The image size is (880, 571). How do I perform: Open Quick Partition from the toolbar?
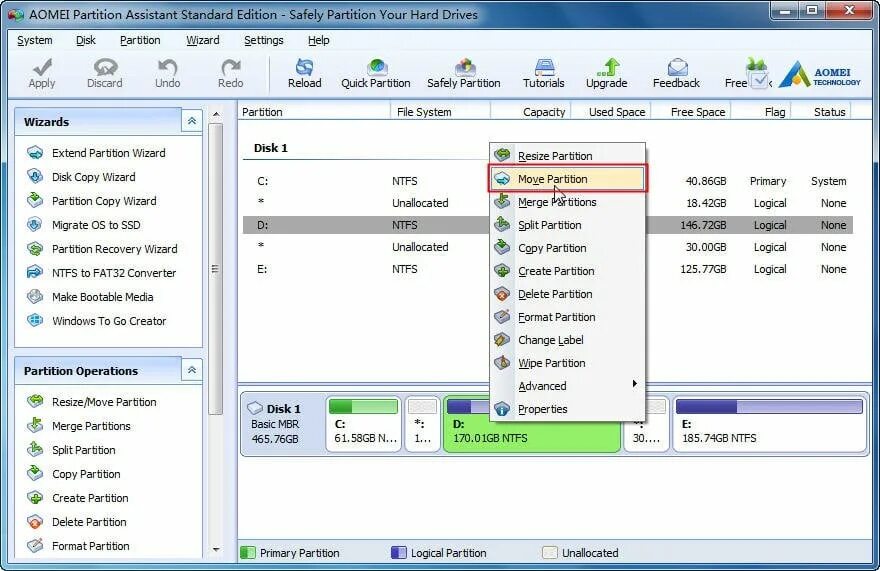[x=375, y=74]
